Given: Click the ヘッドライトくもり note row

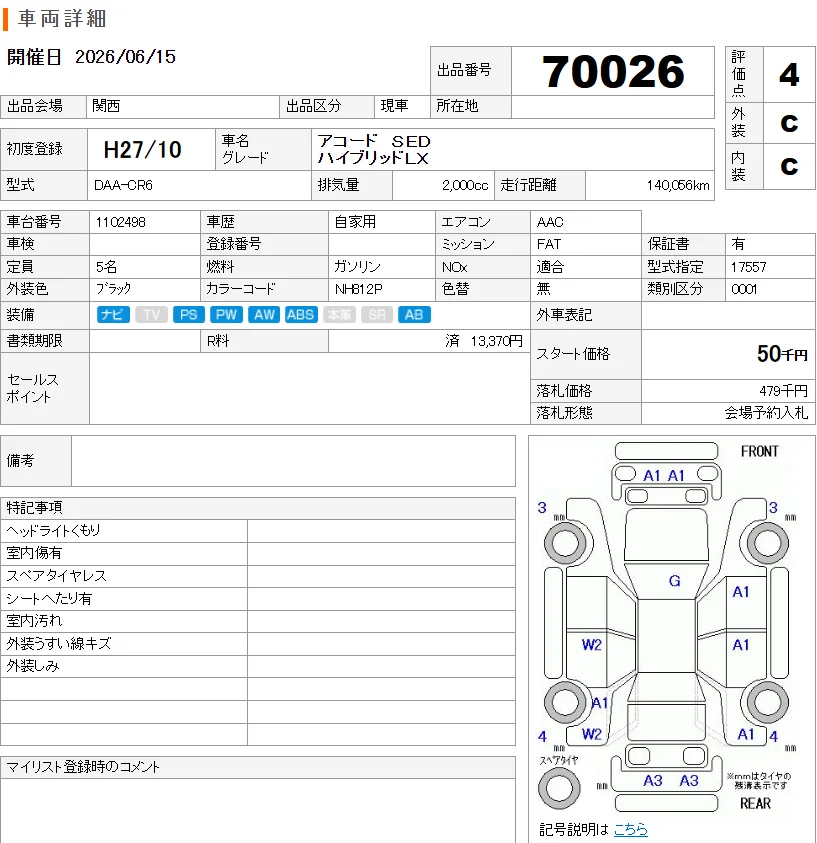Looking at the screenshot, I should pos(258,531).
